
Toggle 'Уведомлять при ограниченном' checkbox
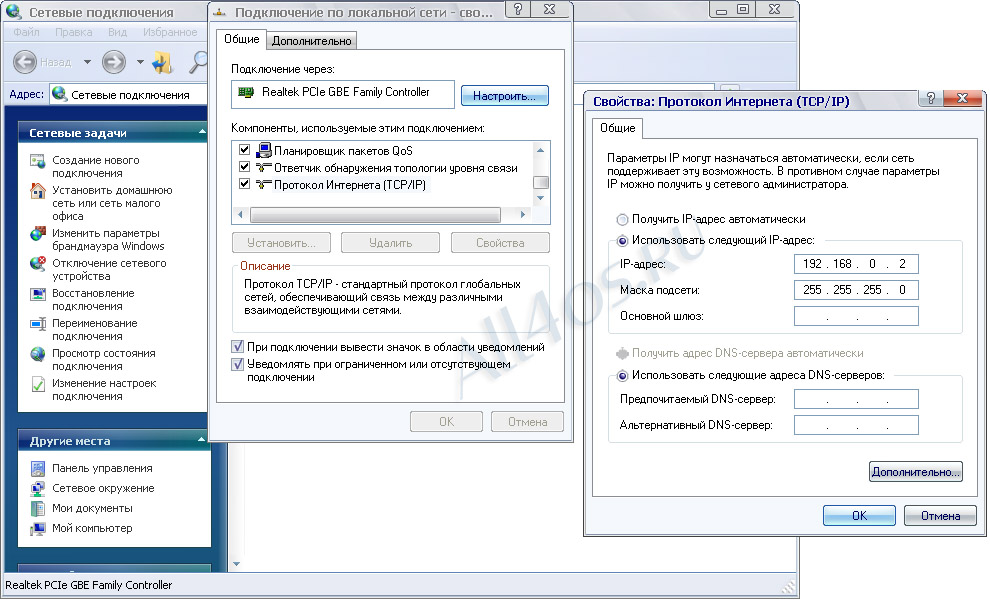coord(237,364)
